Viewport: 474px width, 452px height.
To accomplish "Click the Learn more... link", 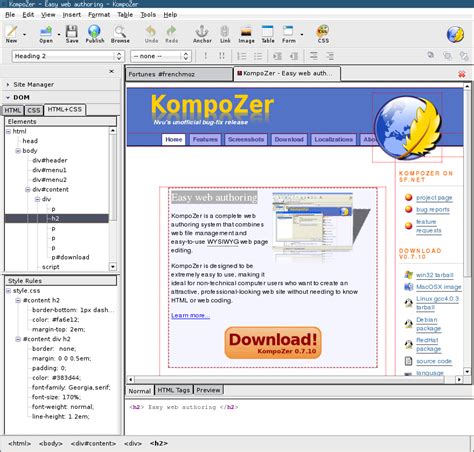I will coord(190,315).
